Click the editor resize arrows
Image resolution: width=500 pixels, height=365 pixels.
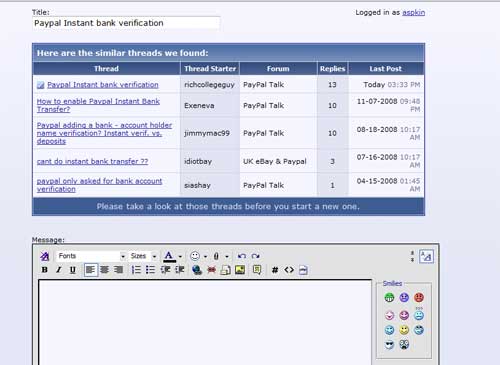point(412,256)
